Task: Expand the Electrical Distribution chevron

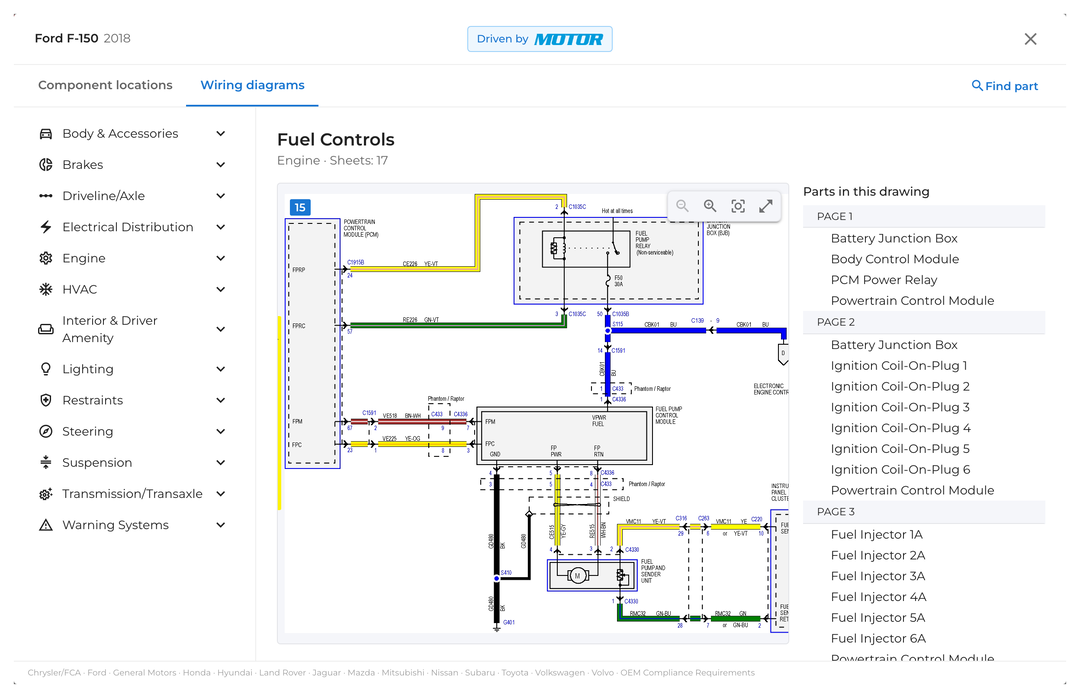Action: [220, 227]
